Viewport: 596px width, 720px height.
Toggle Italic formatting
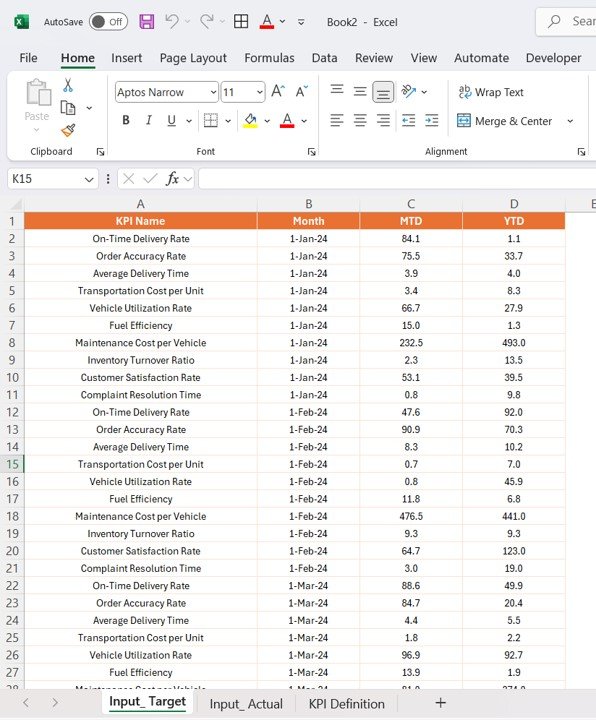coord(148,120)
